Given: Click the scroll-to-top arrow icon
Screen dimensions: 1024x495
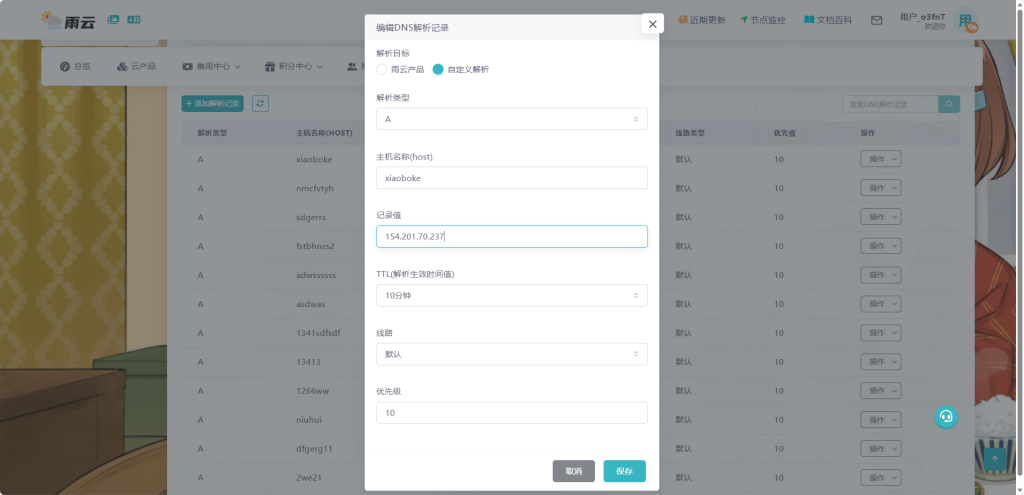Looking at the screenshot, I should [994, 459].
